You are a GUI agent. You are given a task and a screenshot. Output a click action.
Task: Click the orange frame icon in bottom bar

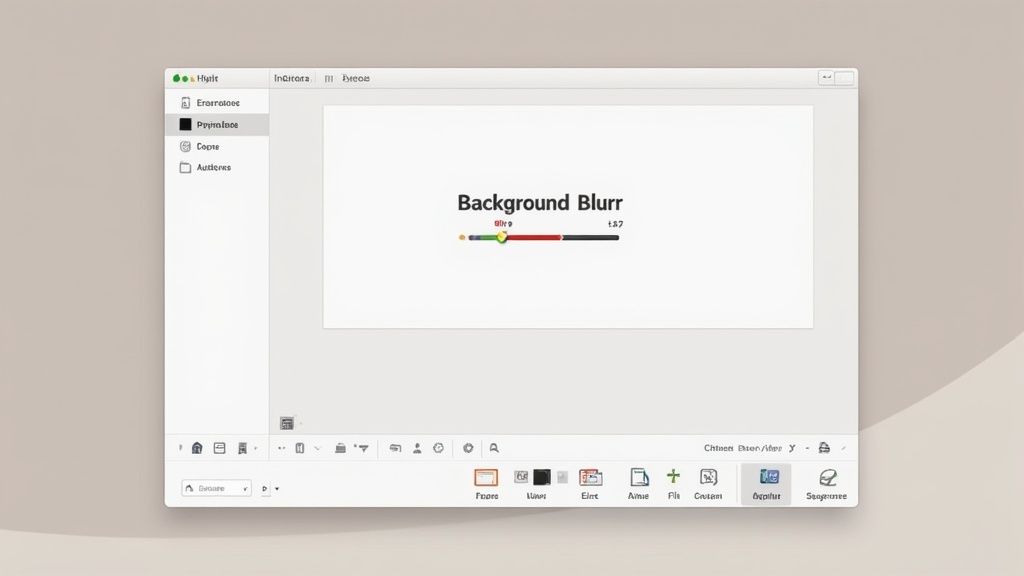coord(486,478)
